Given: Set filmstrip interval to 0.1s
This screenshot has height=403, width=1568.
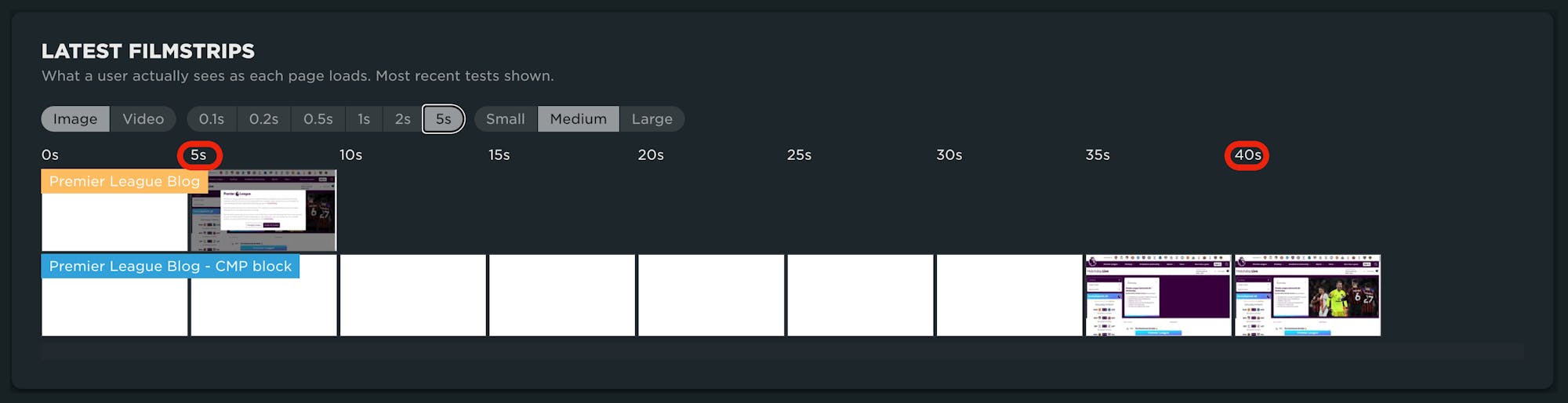Looking at the screenshot, I should tap(212, 119).
